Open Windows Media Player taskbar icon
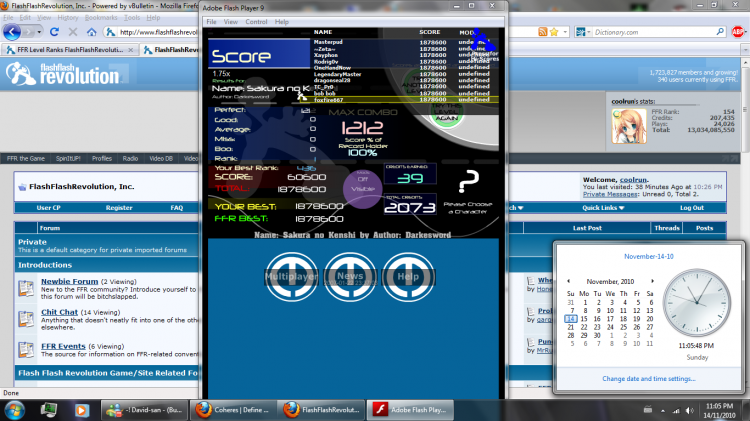Image resolution: width=750 pixels, height=421 pixels. click(x=81, y=410)
